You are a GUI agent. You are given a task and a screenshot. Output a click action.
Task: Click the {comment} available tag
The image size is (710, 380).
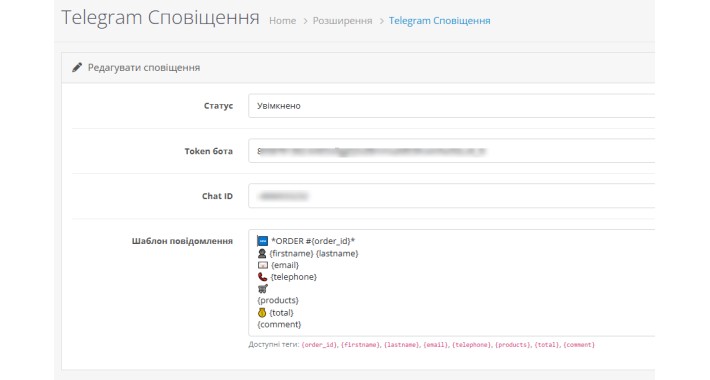[579, 345]
